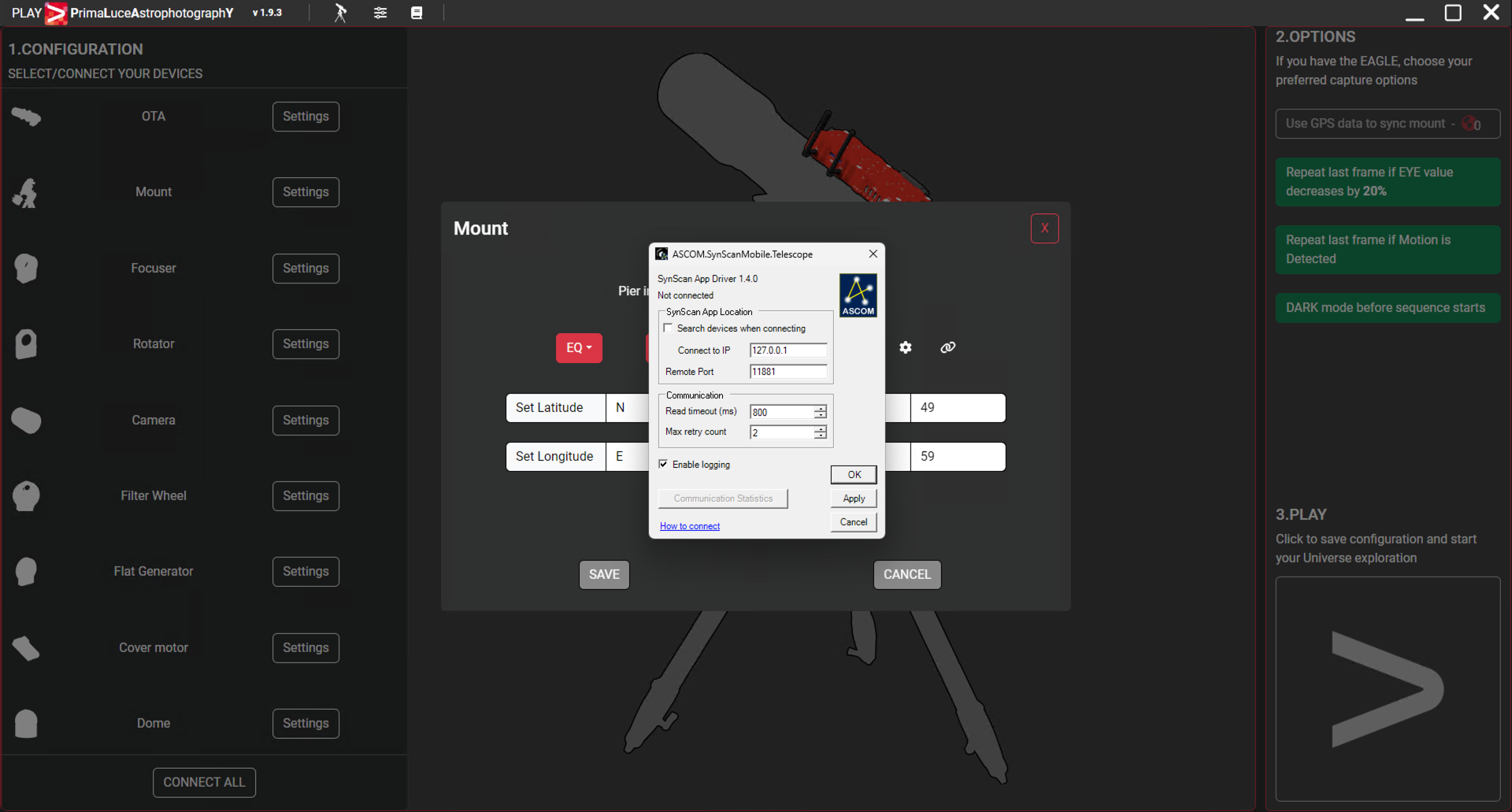Toggle DARK mode before sequence starts
1512x812 pixels.
pyautogui.click(x=1388, y=308)
